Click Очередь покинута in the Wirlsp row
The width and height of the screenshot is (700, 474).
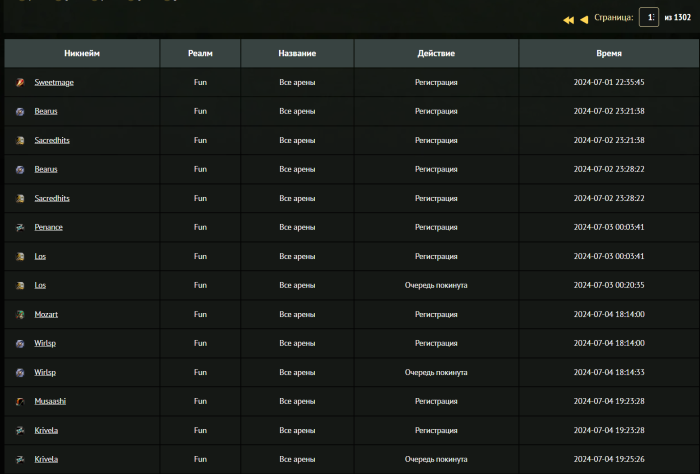(x=436, y=372)
